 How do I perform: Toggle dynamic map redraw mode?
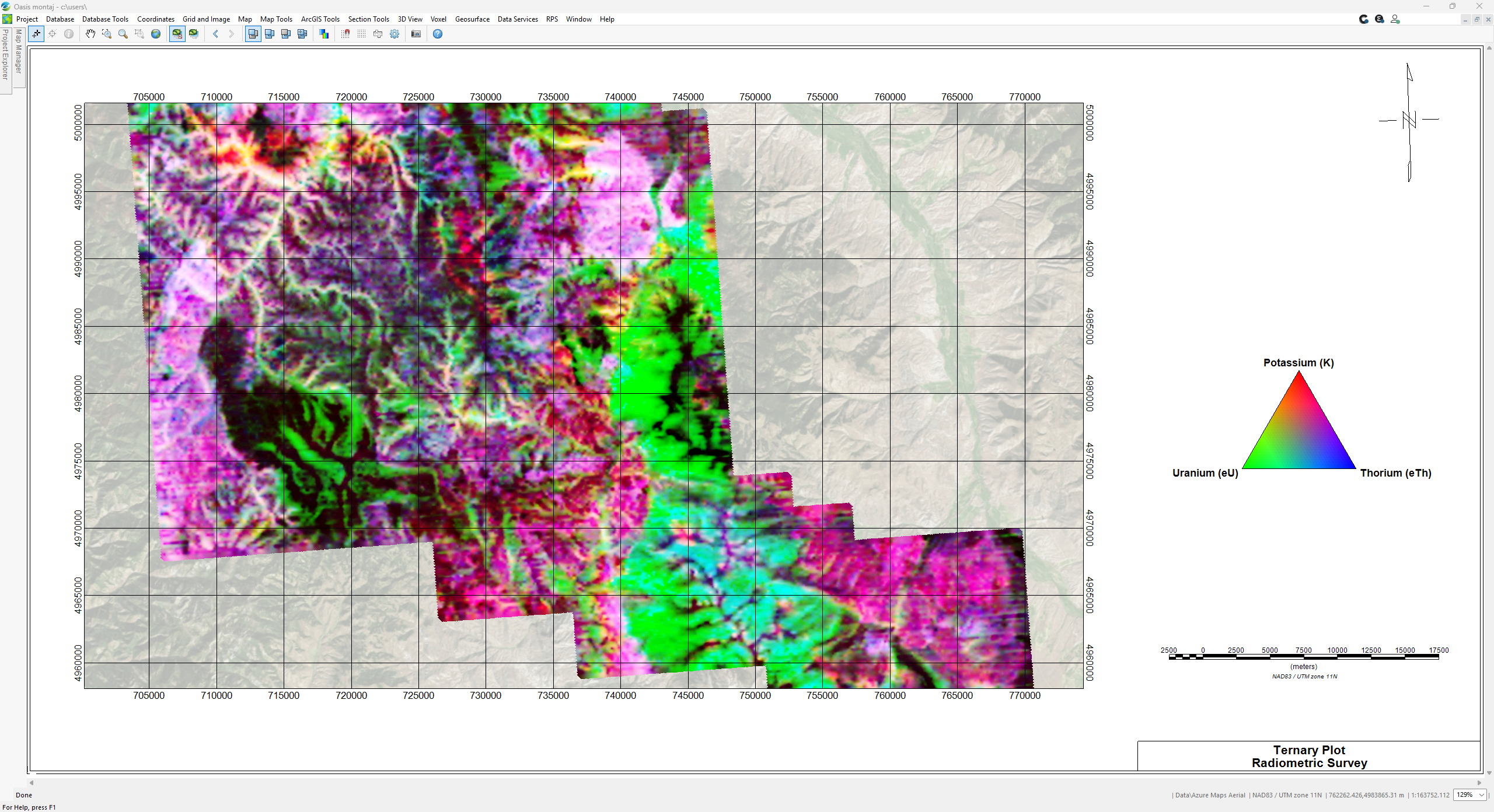point(176,34)
